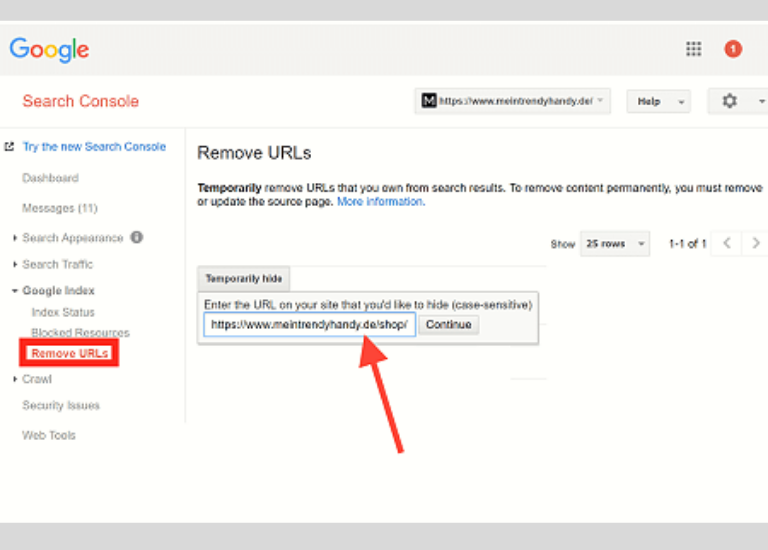This screenshot has height=550, width=768.
Task: Click the Continue button
Action: [448, 325]
